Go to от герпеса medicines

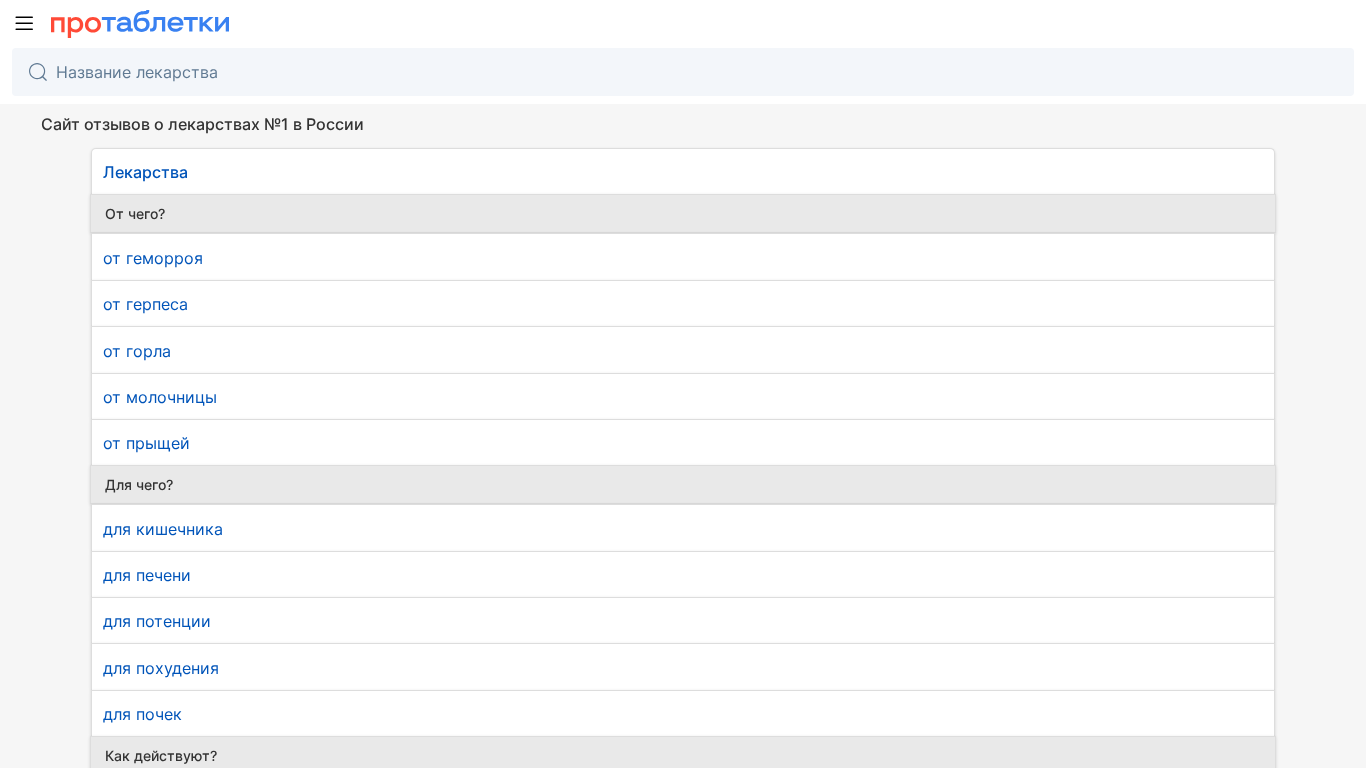(x=145, y=304)
